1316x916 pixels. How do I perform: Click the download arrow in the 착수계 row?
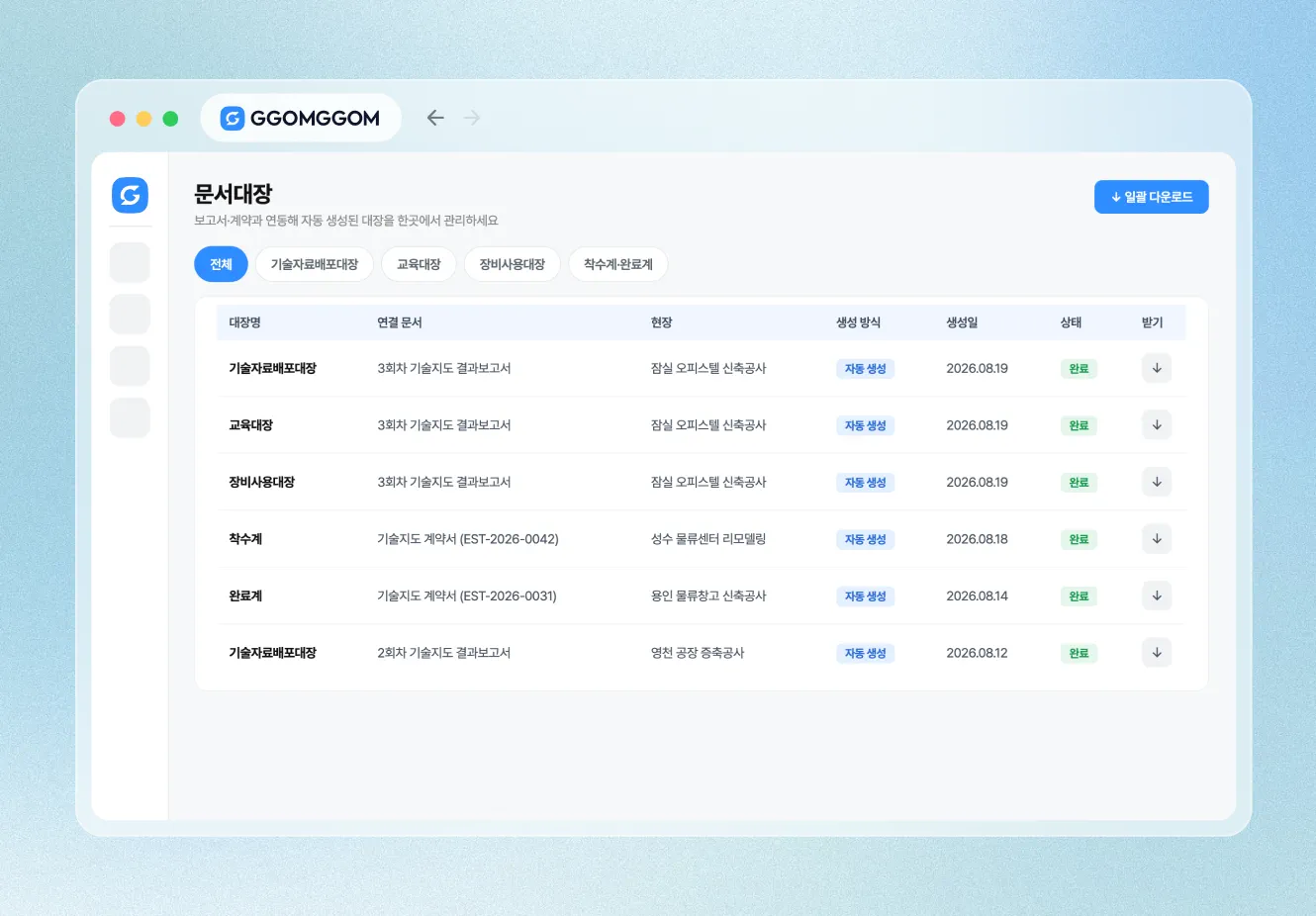[x=1157, y=539]
